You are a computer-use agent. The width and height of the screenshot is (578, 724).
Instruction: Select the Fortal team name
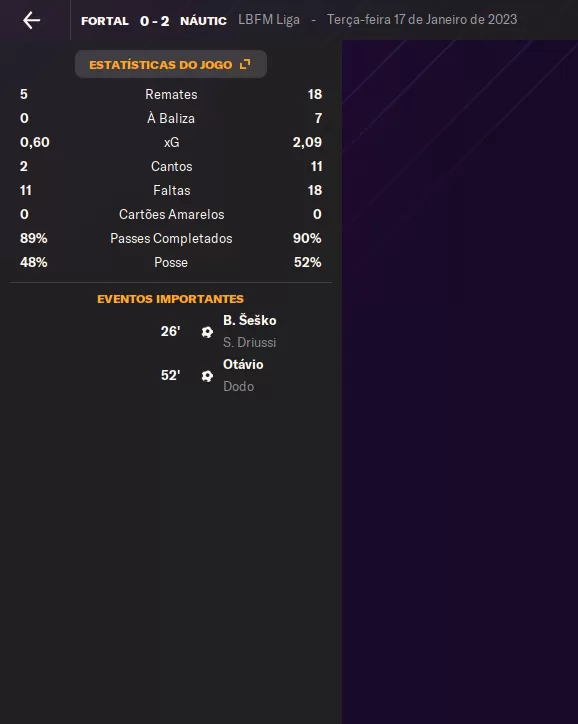[105, 21]
